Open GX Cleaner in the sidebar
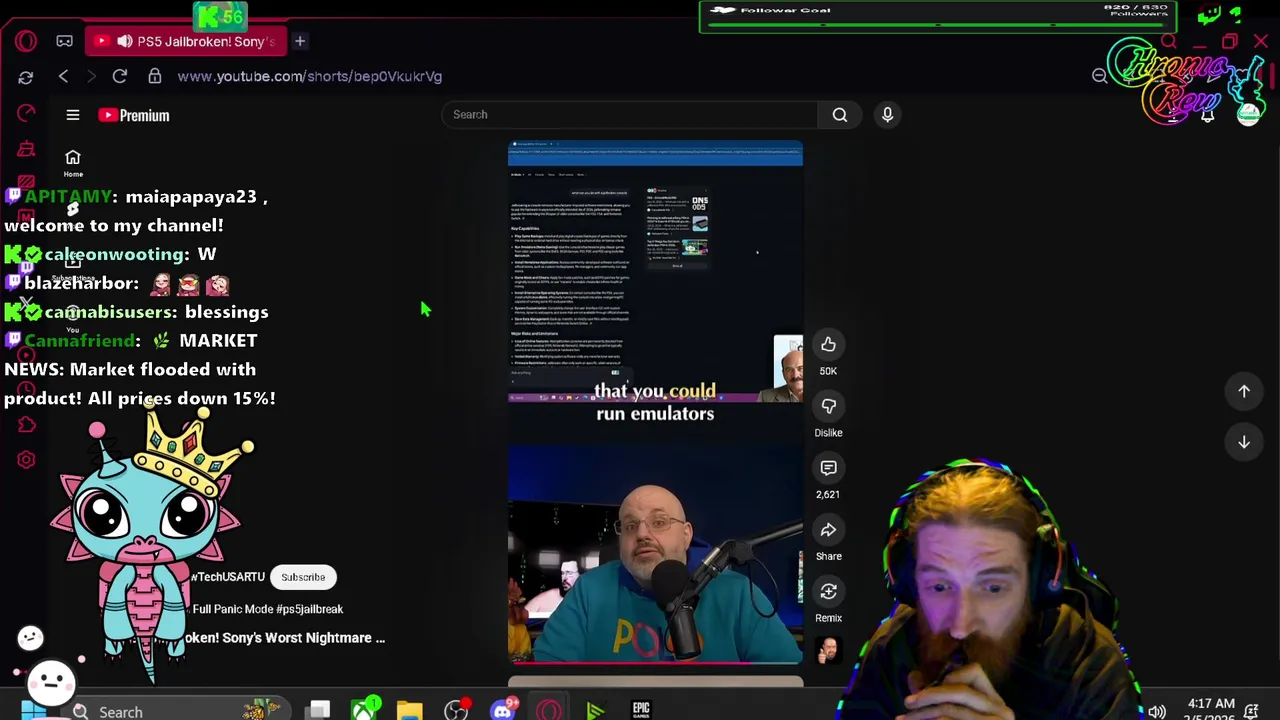The height and width of the screenshot is (720, 1280). [x=26, y=150]
